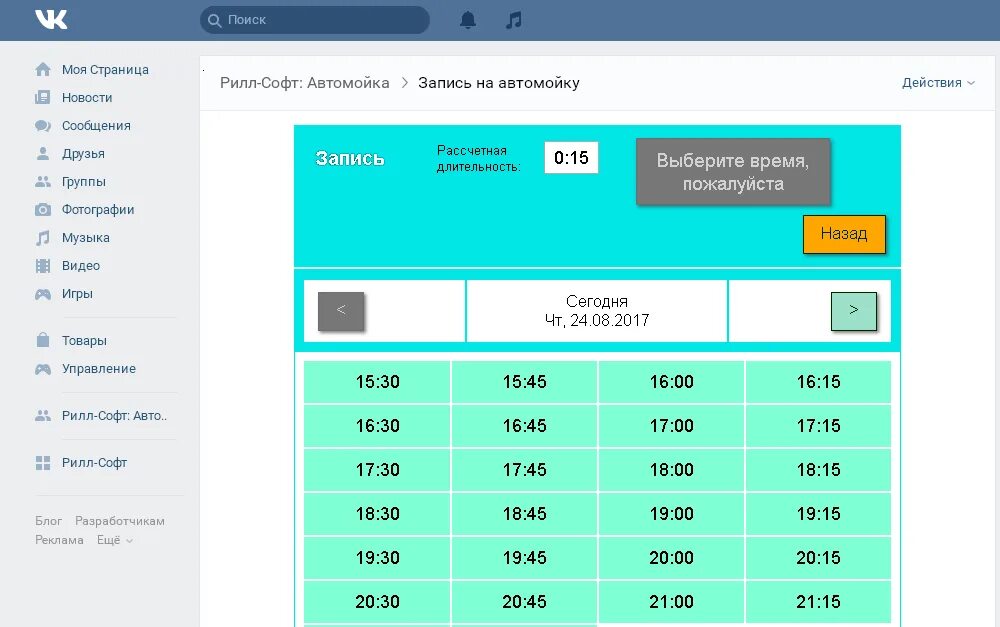
Task: Open the Действия dropdown
Action: pos(938,83)
